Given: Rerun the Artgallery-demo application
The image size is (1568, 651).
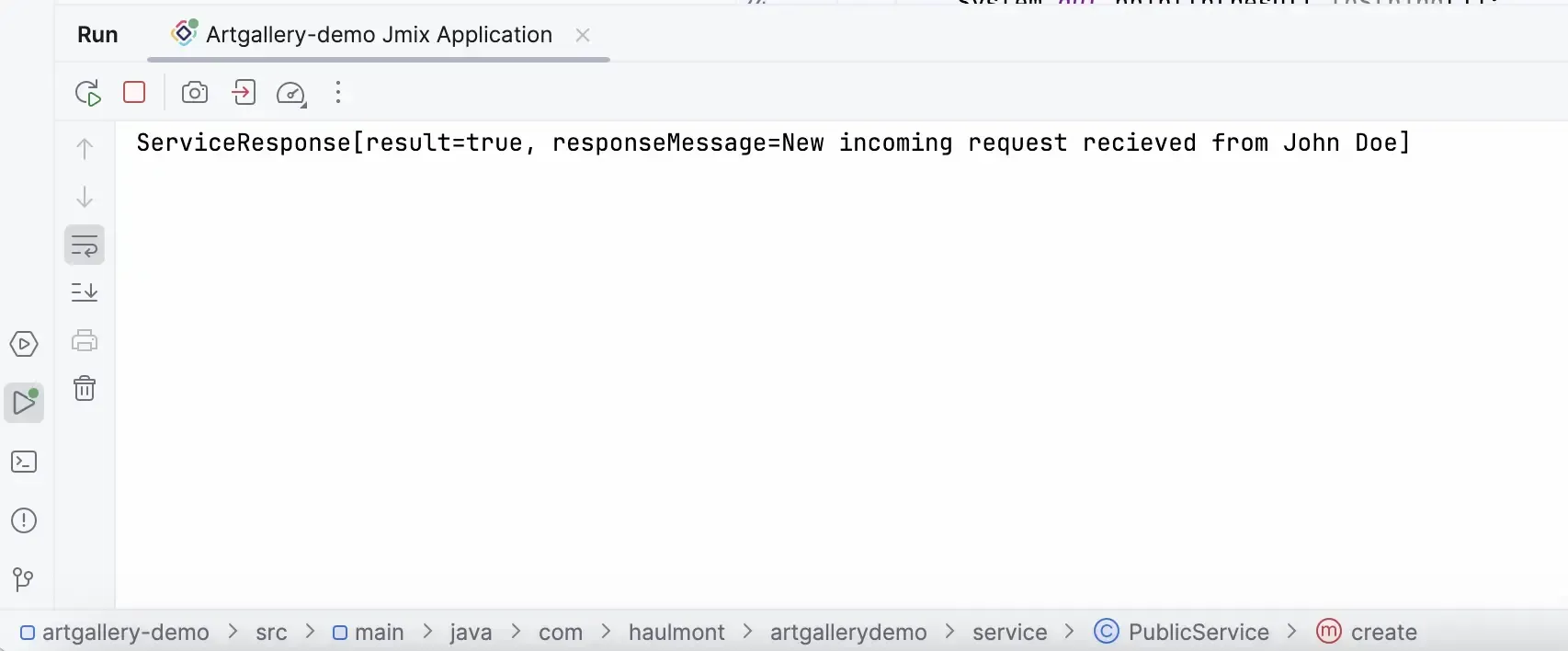Looking at the screenshot, I should [87, 93].
